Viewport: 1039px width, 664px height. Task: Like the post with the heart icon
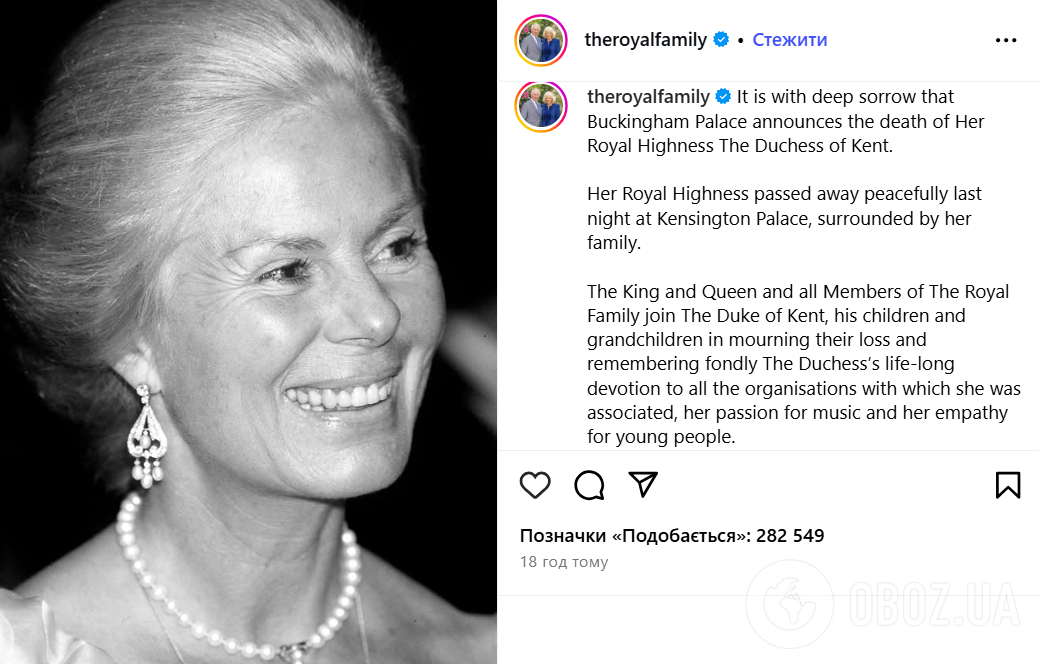click(x=536, y=485)
